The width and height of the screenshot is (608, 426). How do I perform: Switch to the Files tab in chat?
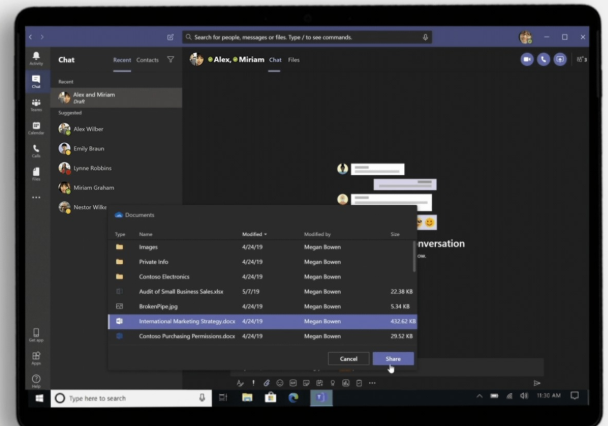tap(294, 60)
